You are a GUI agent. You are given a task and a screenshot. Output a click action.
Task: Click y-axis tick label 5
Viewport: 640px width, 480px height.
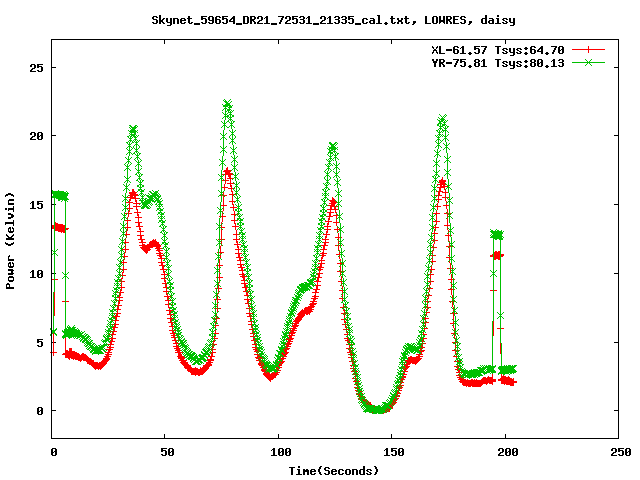(40, 343)
